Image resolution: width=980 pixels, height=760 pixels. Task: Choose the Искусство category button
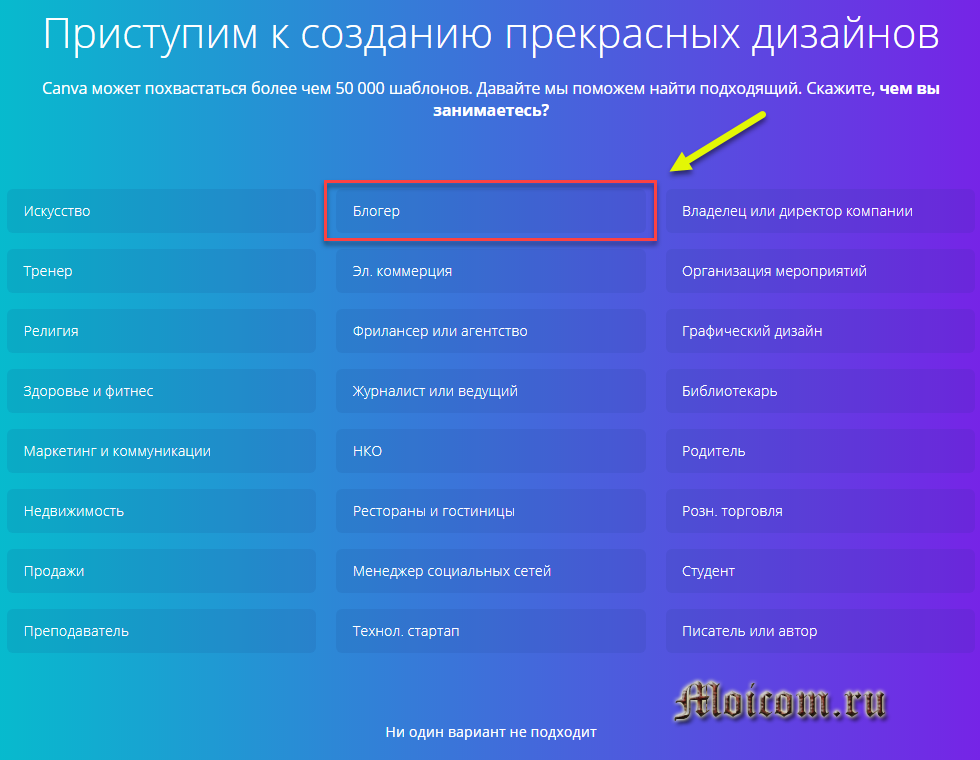(x=161, y=211)
